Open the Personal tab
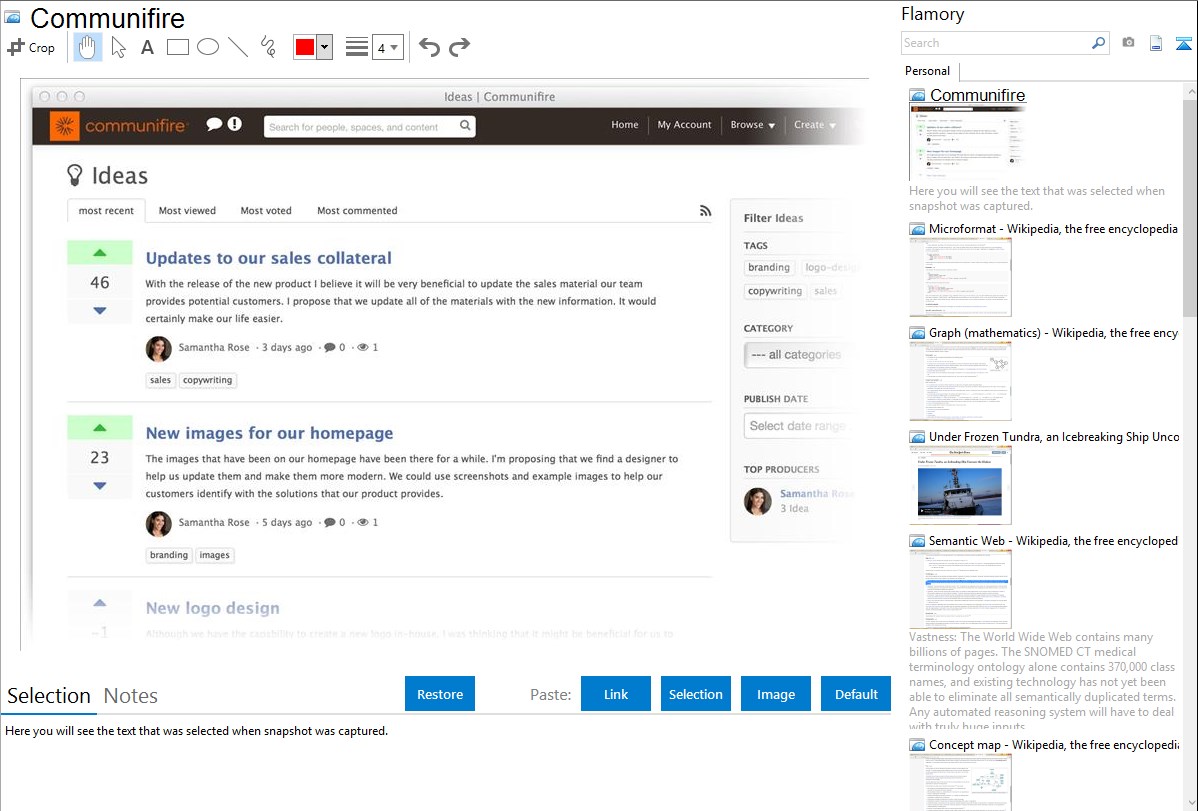 (927, 71)
